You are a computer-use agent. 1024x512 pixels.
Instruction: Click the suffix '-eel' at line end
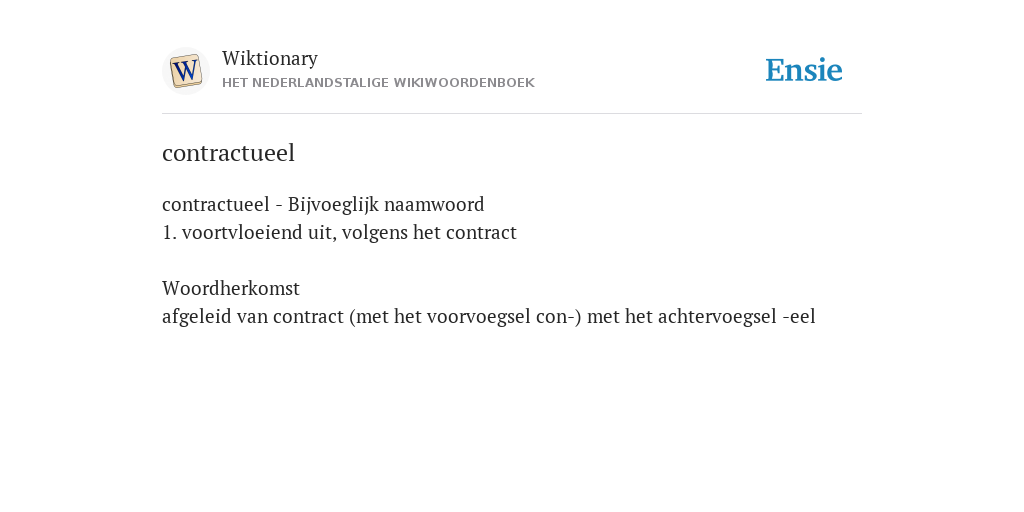(799, 317)
